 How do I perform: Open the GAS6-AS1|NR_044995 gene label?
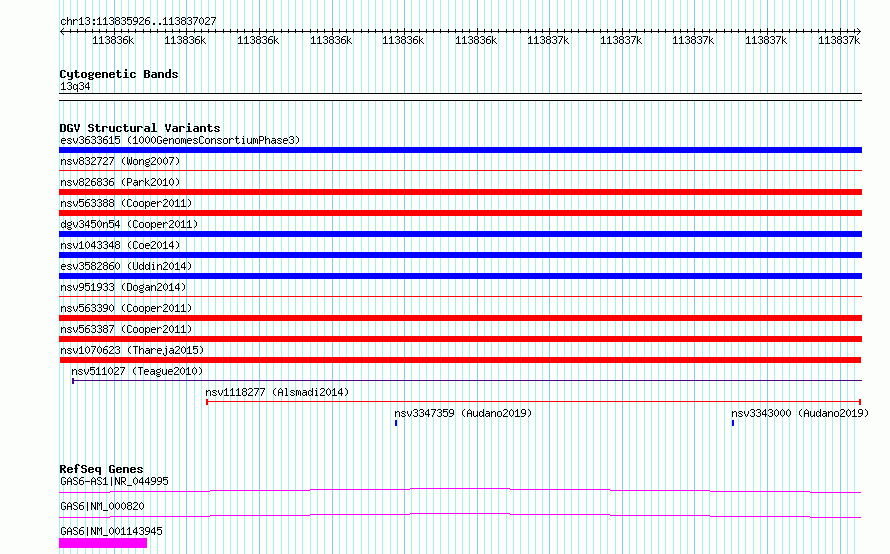(114, 481)
